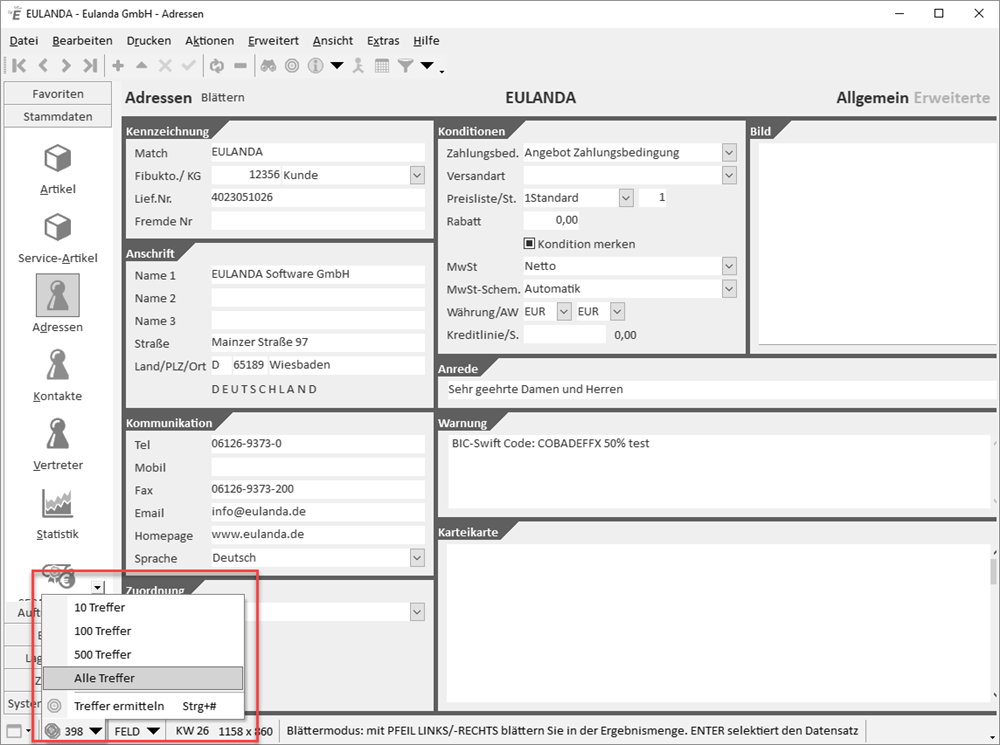Jump to the last record in toolbar
1000x745 pixels.
(90, 65)
